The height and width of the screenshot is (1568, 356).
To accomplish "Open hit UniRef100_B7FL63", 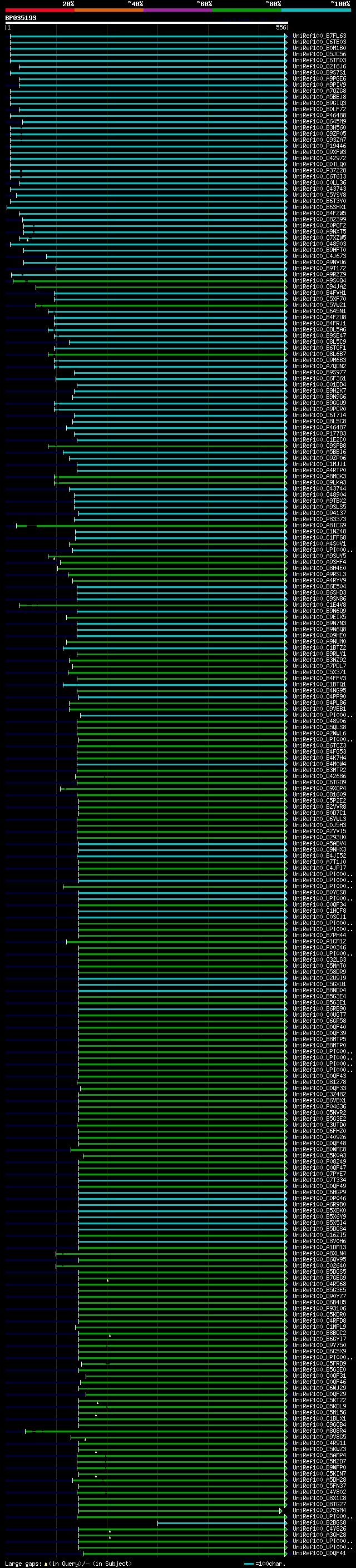I will [x=319, y=36].
